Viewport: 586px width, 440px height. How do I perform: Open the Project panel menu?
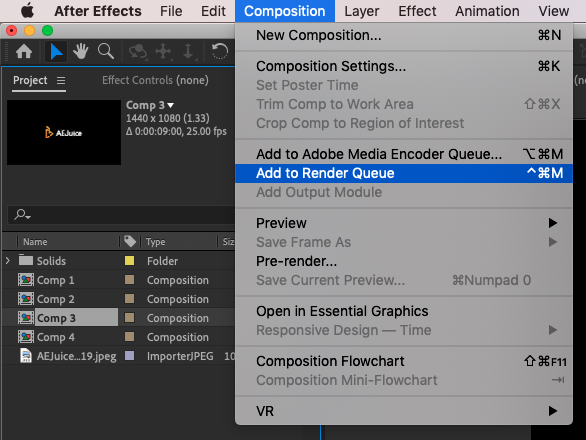pyautogui.click(x=61, y=80)
